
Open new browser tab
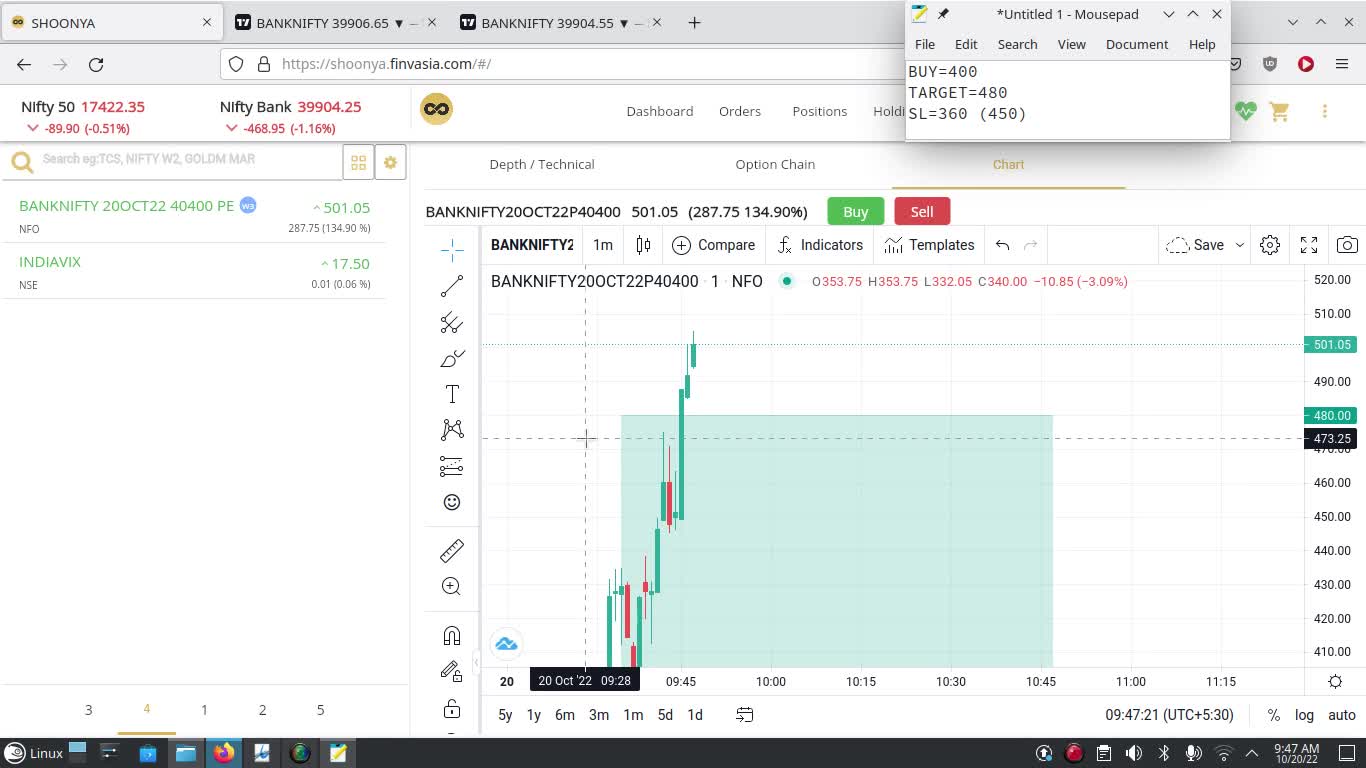(694, 22)
